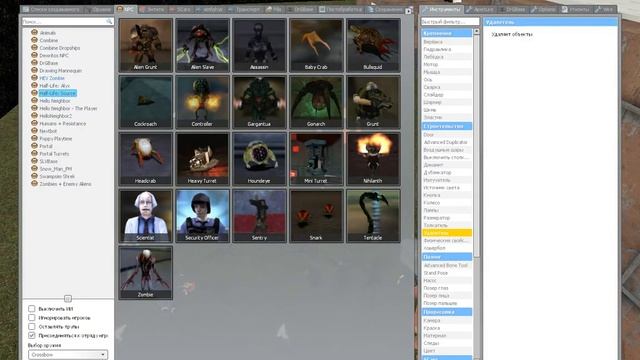Select Humans + Resistance category
This screenshot has width=640, height=360.
coord(62,124)
